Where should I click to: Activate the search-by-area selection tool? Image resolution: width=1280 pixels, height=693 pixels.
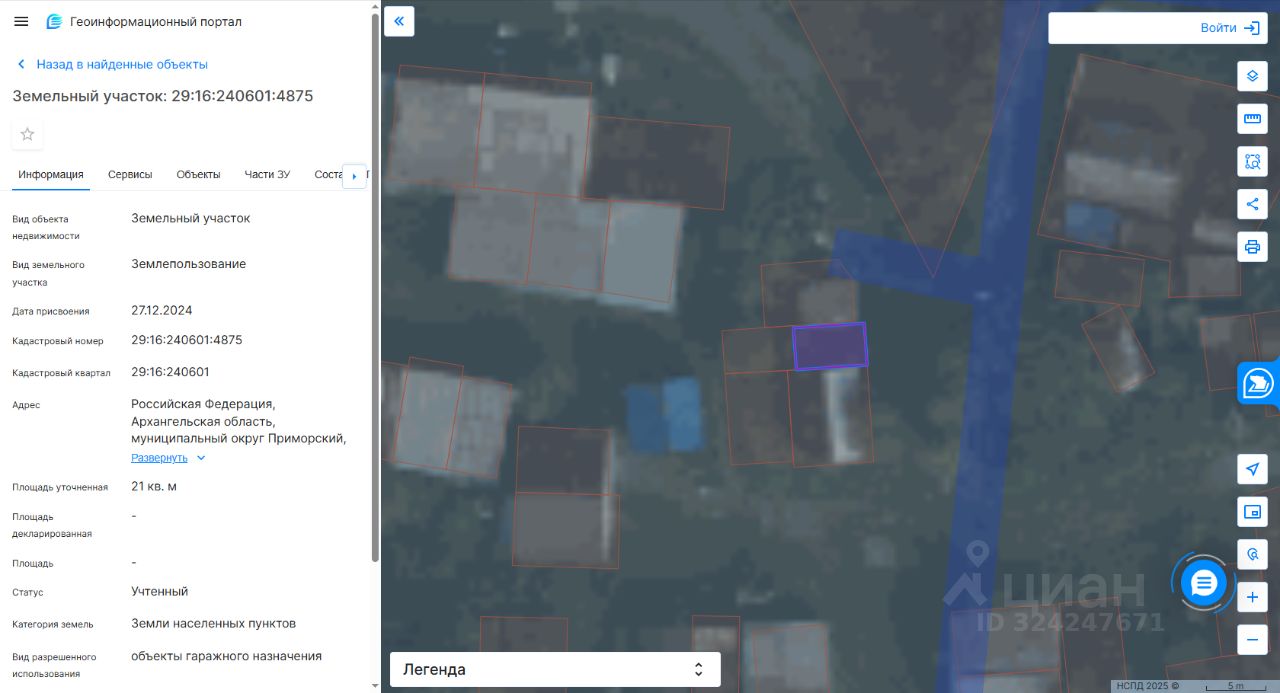click(1252, 161)
